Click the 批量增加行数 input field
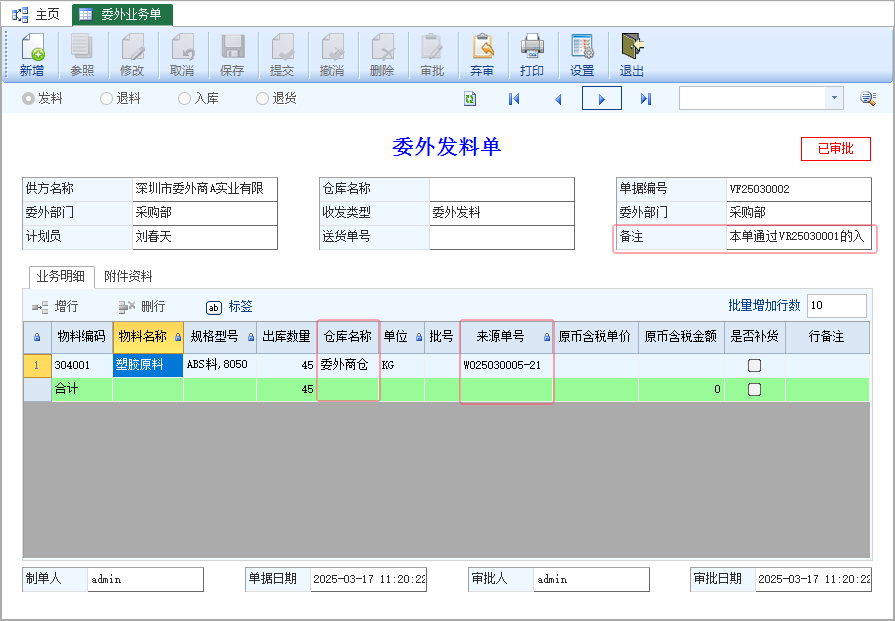Image resolution: width=895 pixels, height=621 pixels. [x=837, y=305]
